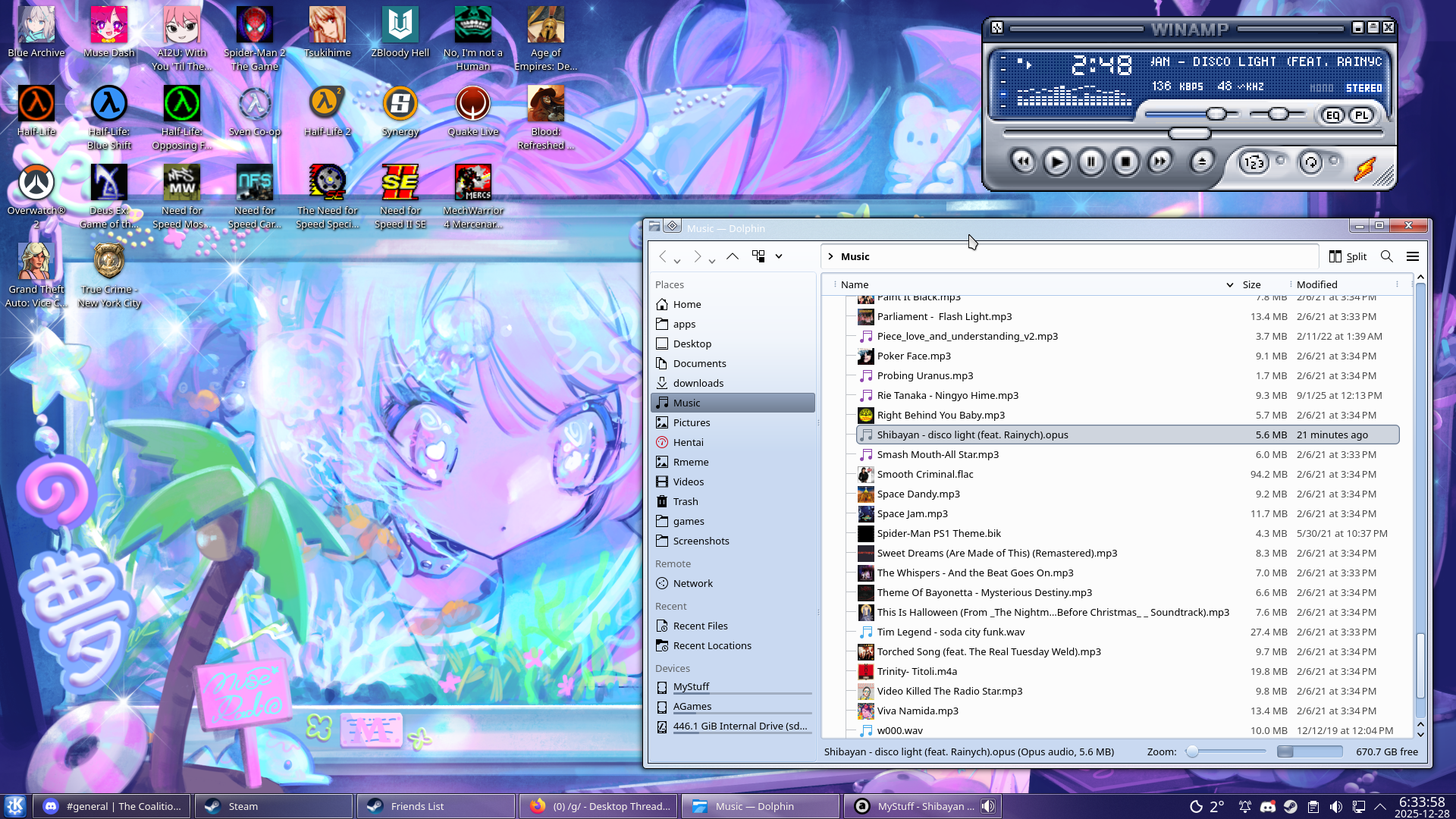Pause playback in Winamp
Image resolution: width=1456 pixels, height=819 pixels.
pos(1090,162)
